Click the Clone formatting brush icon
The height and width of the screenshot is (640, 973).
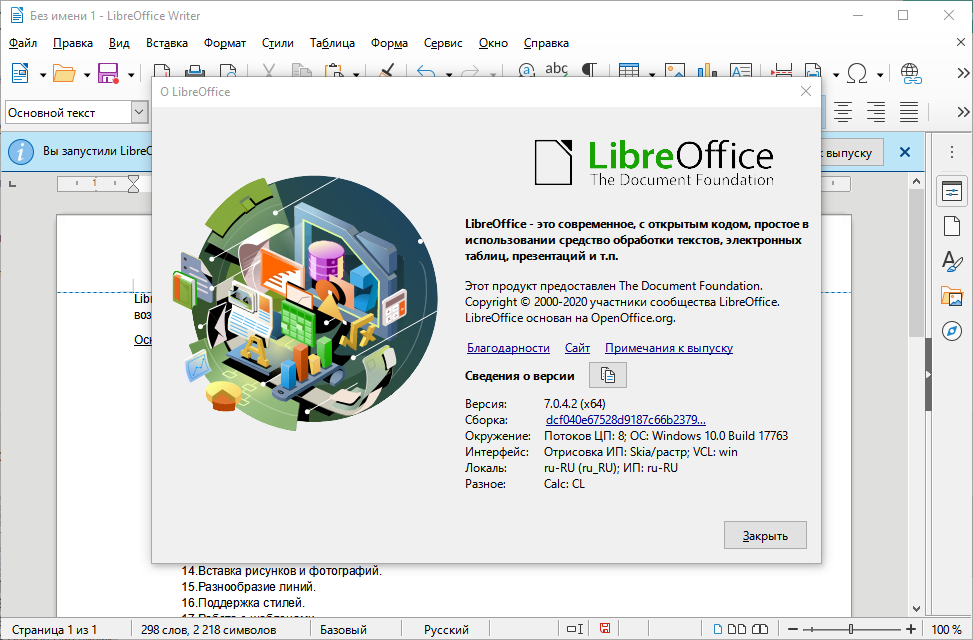[x=388, y=70]
